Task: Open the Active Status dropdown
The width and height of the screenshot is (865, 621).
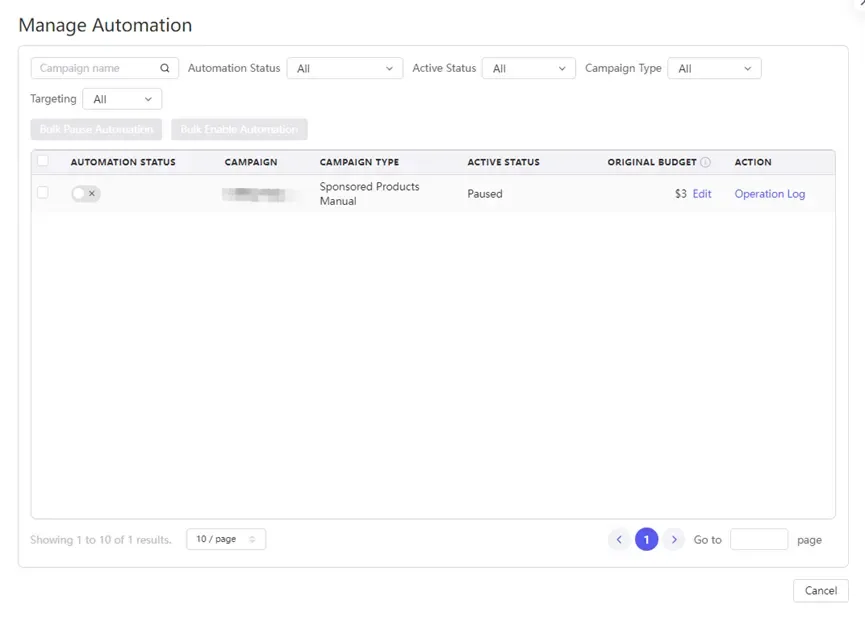Action: coord(528,68)
